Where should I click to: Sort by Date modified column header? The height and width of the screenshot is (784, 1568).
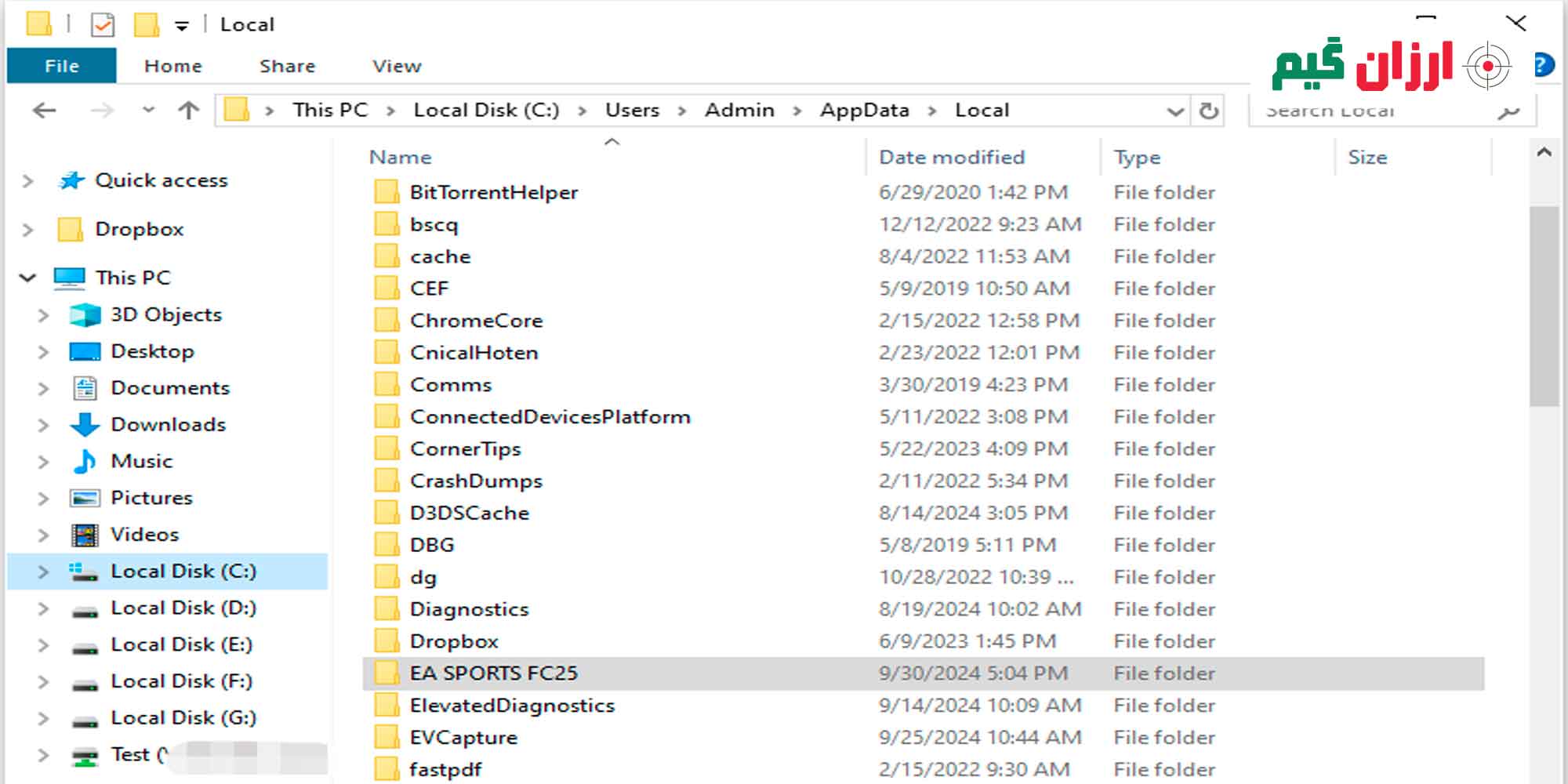click(x=952, y=157)
